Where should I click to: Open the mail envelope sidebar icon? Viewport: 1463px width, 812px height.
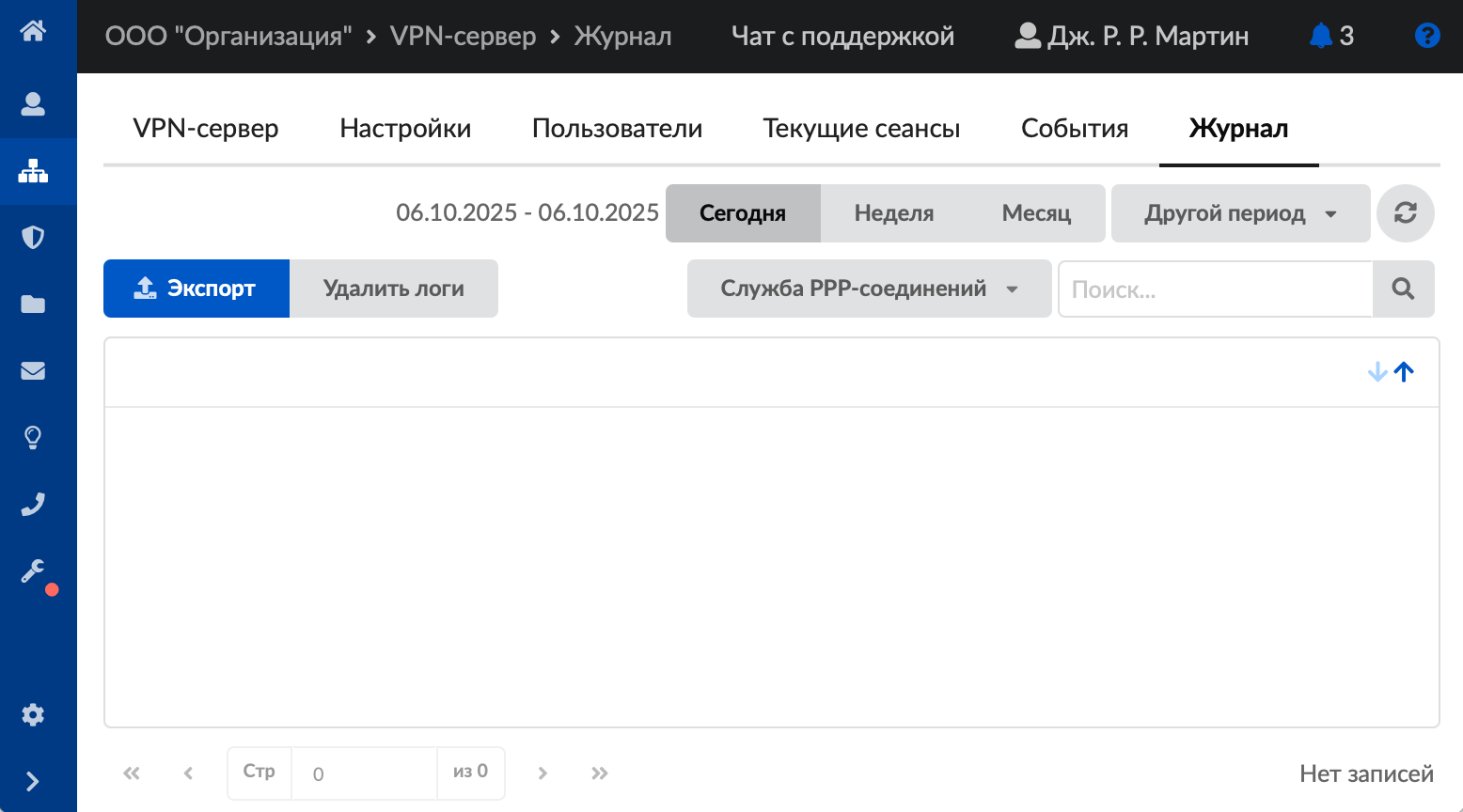33,370
